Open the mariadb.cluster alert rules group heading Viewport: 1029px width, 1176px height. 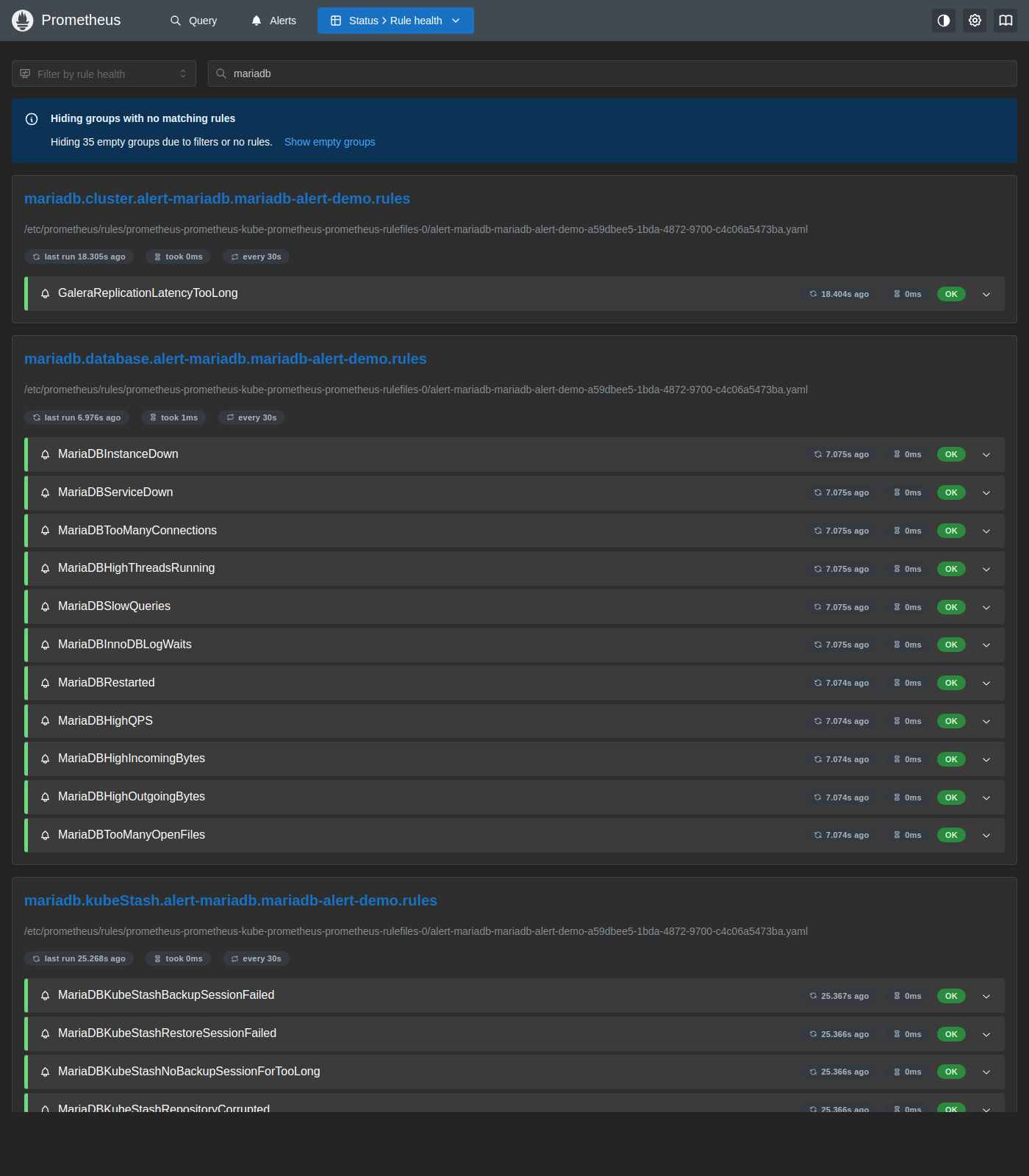pyautogui.click(x=218, y=198)
